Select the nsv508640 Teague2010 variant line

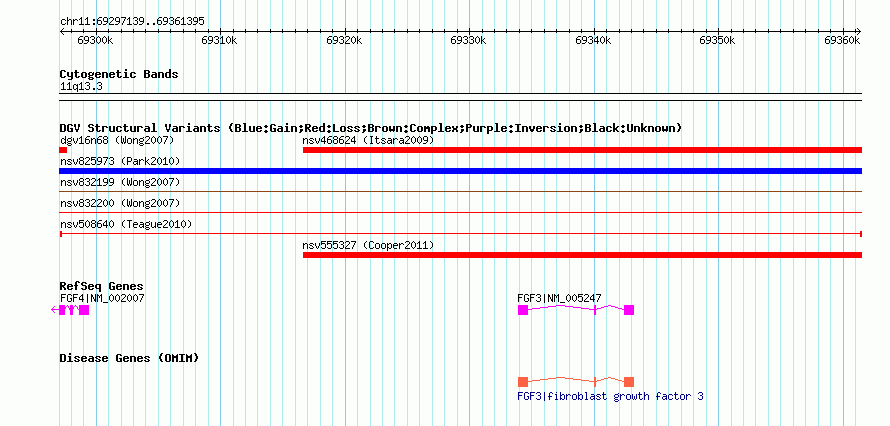click(x=461, y=234)
